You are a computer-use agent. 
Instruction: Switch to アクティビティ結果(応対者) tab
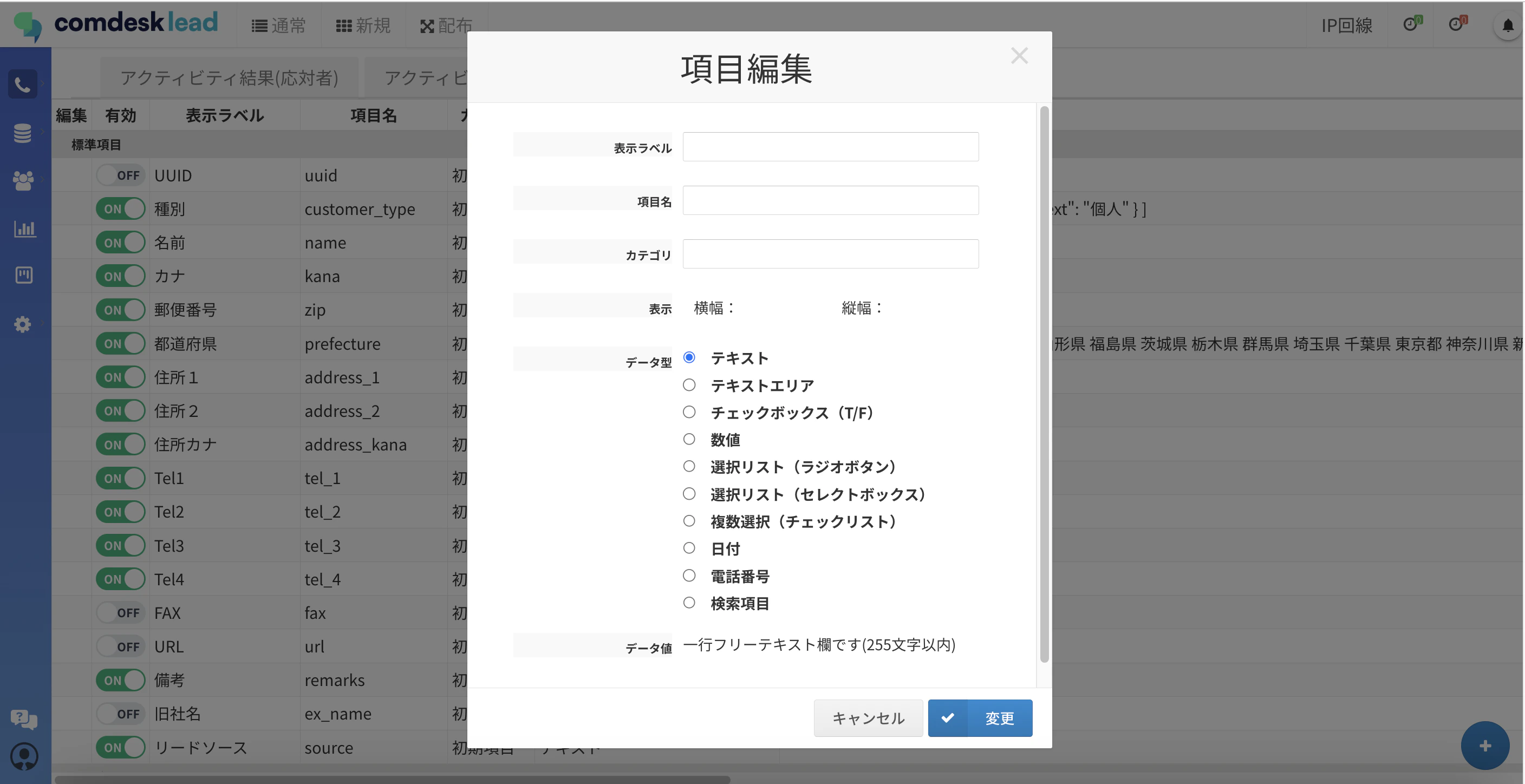pyautogui.click(x=229, y=77)
